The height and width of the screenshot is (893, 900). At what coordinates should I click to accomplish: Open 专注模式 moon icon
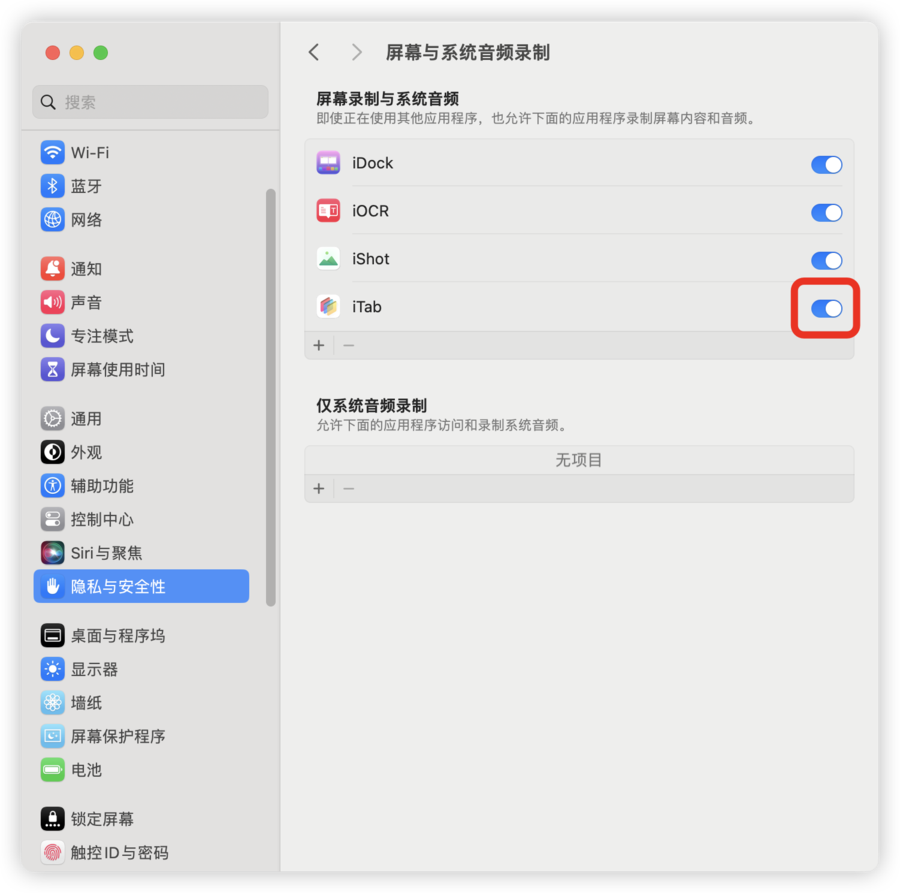point(52,336)
